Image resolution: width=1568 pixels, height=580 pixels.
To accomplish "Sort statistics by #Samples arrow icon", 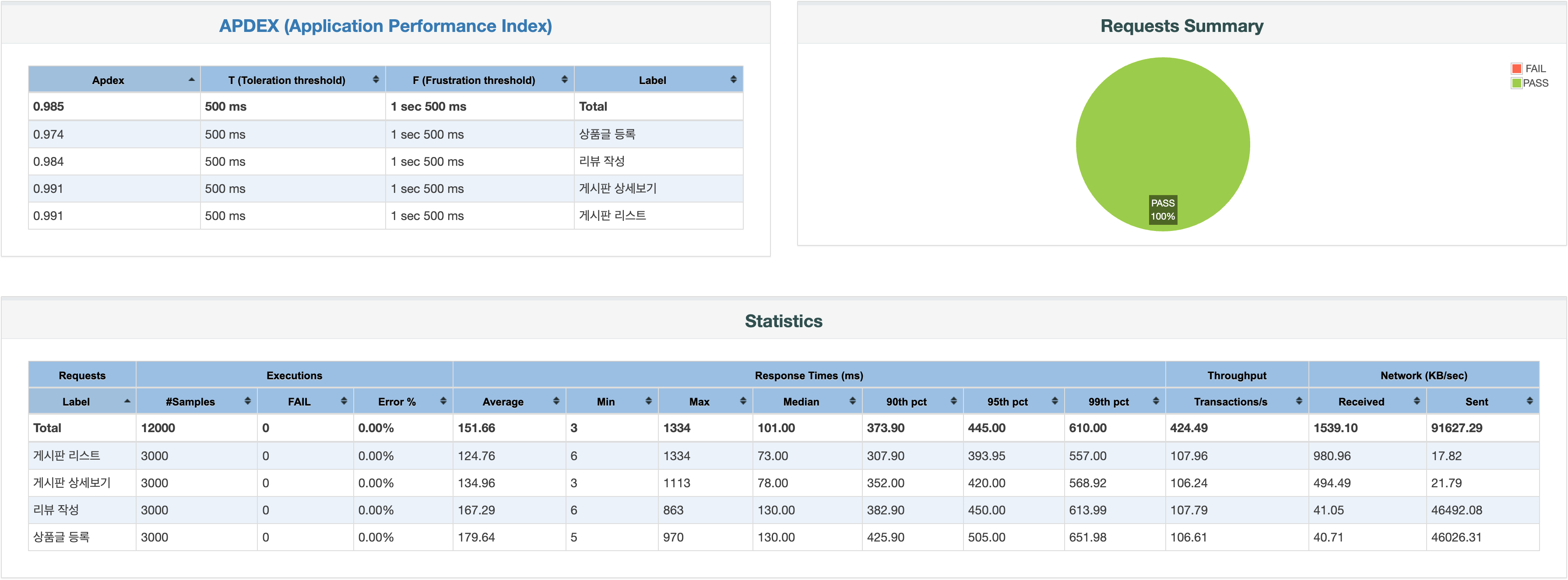I will tap(247, 401).
